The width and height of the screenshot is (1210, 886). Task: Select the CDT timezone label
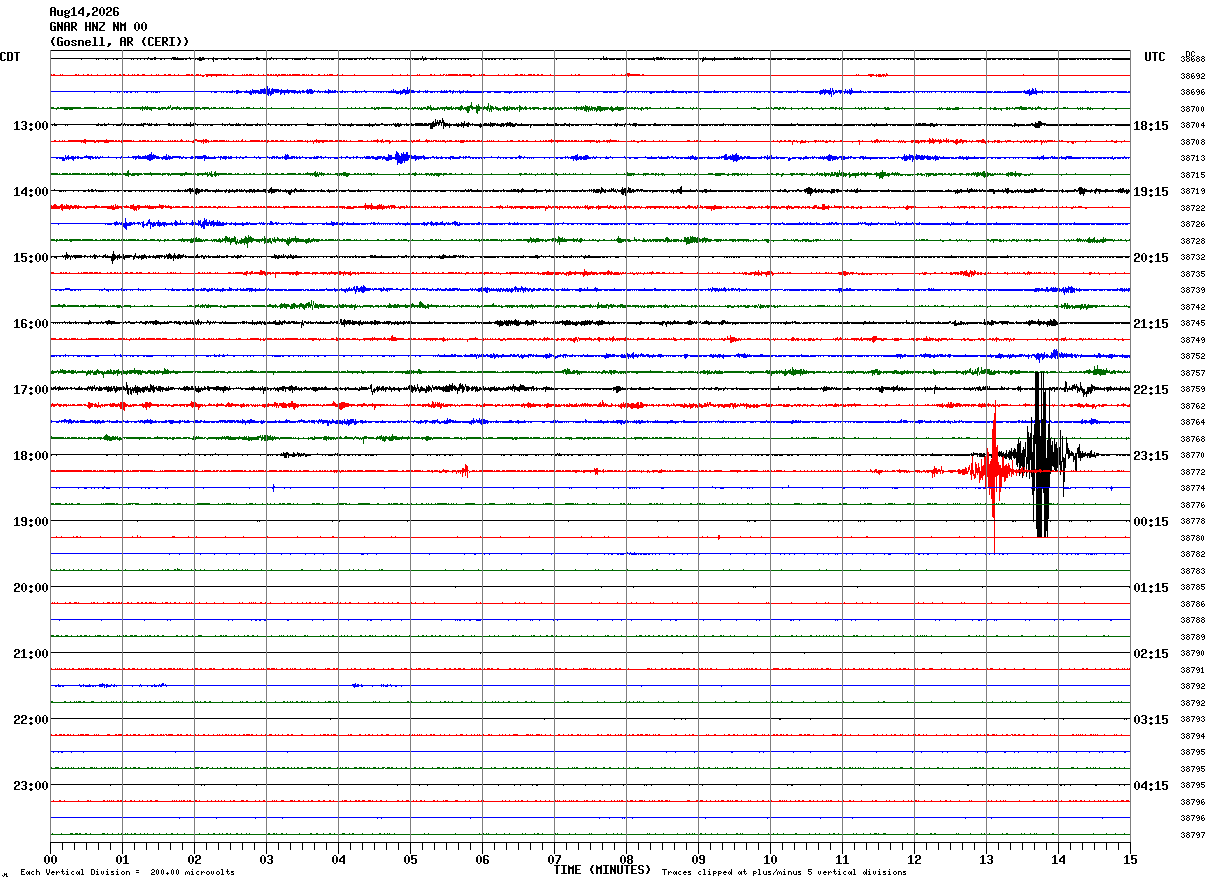[10, 57]
